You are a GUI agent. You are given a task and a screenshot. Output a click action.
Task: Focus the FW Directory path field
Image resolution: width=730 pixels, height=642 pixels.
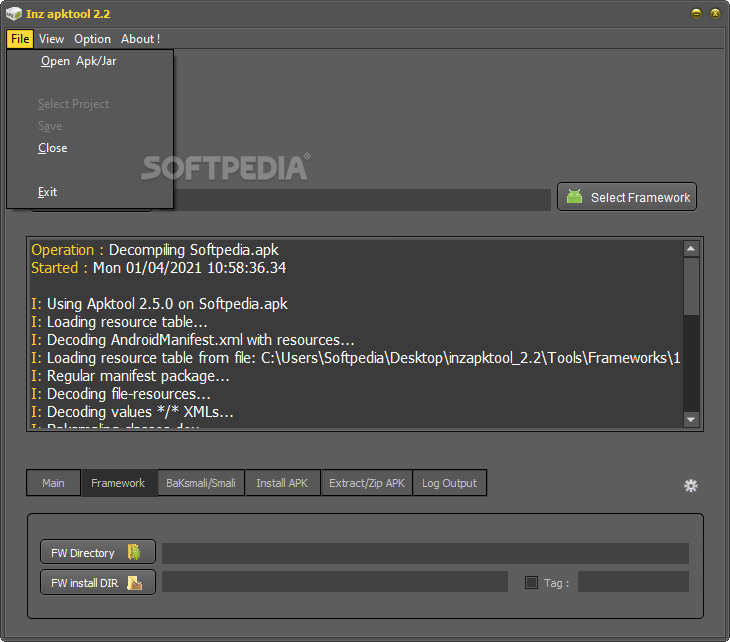coord(425,553)
